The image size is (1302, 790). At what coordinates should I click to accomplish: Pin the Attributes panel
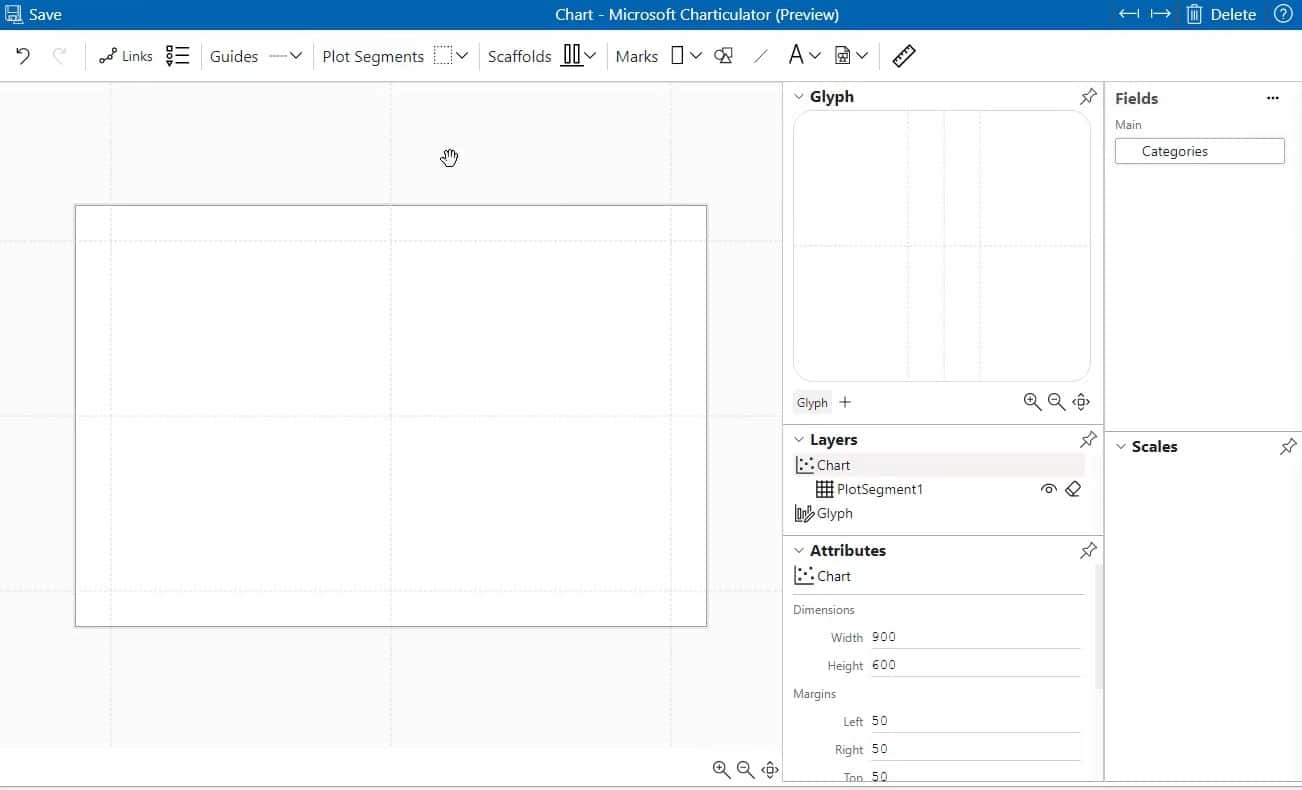click(x=1088, y=551)
